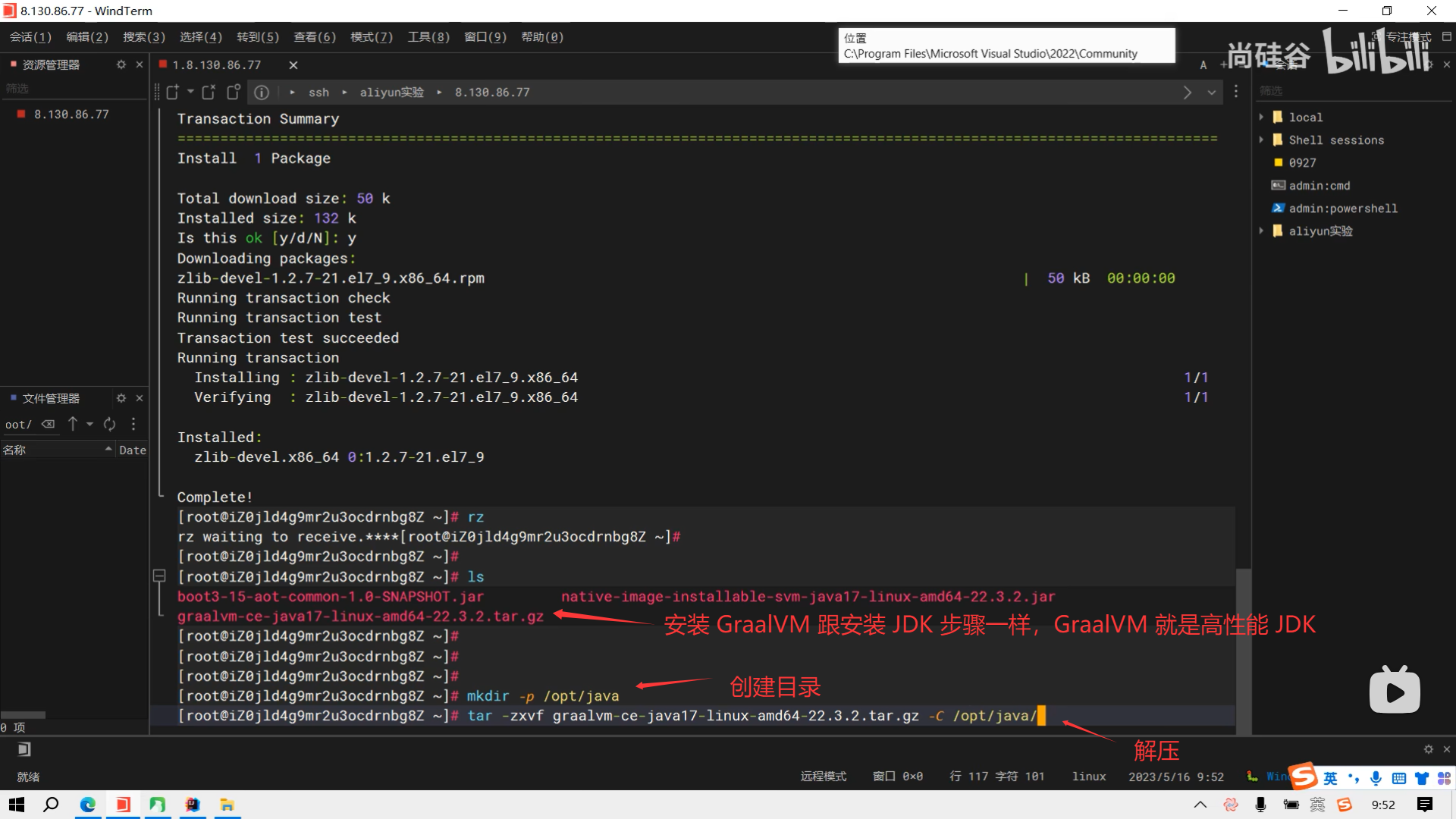This screenshot has width=1456, height=819.
Task: Click the aliyun实验 breadcrumb segment
Action: (391, 92)
